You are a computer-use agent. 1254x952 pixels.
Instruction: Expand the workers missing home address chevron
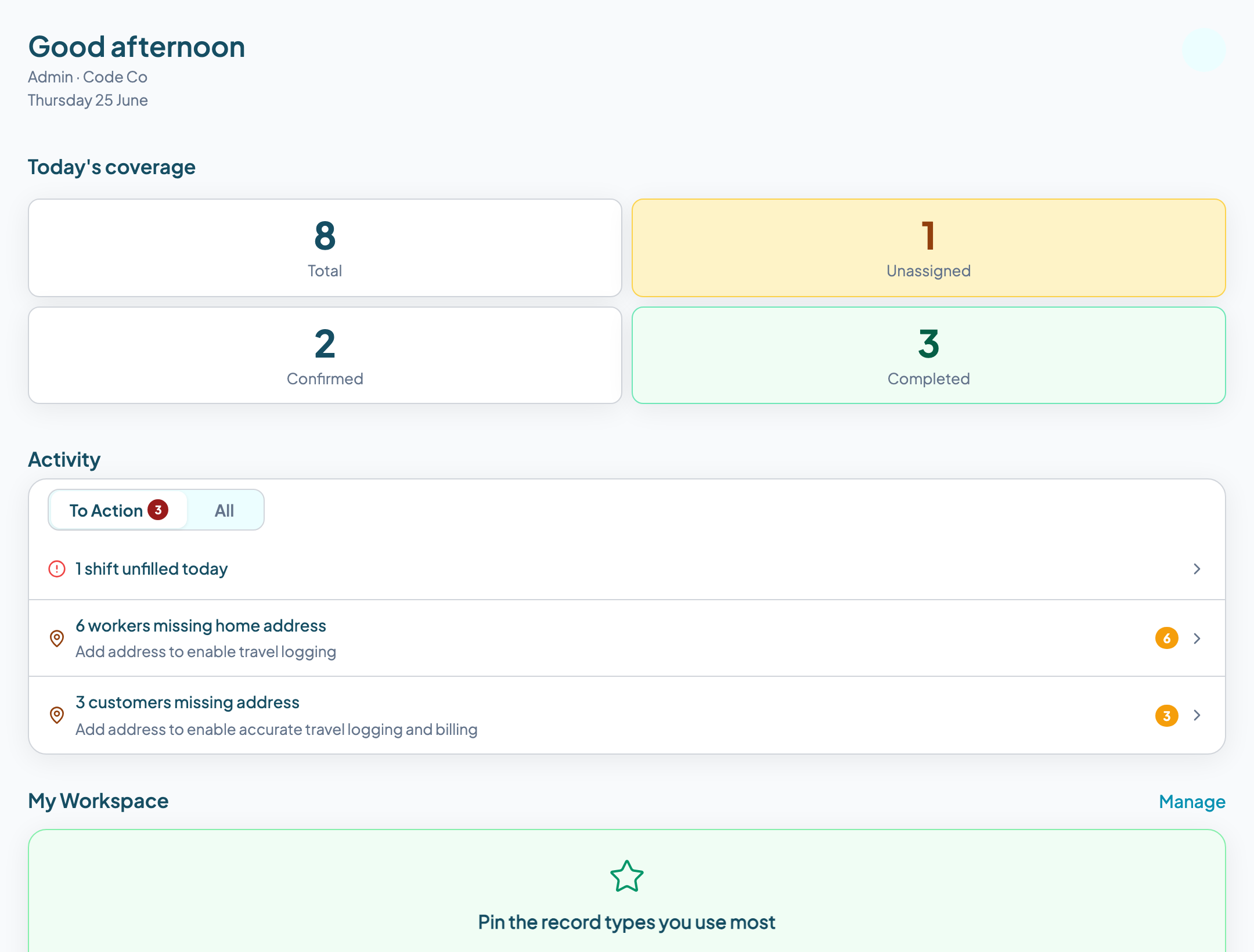tap(1197, 639)
